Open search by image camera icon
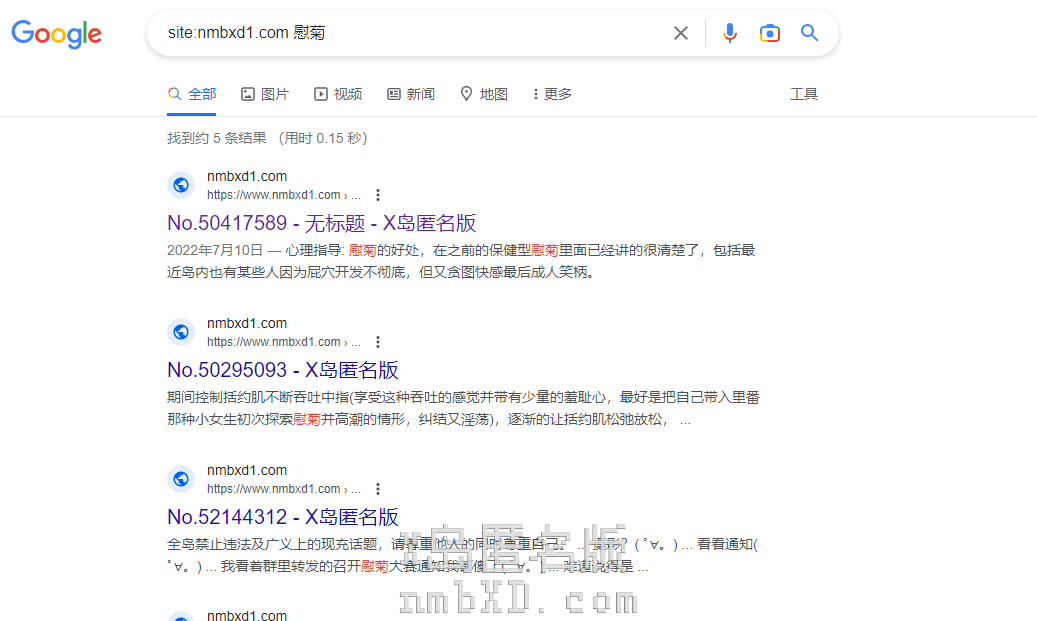 770,33
